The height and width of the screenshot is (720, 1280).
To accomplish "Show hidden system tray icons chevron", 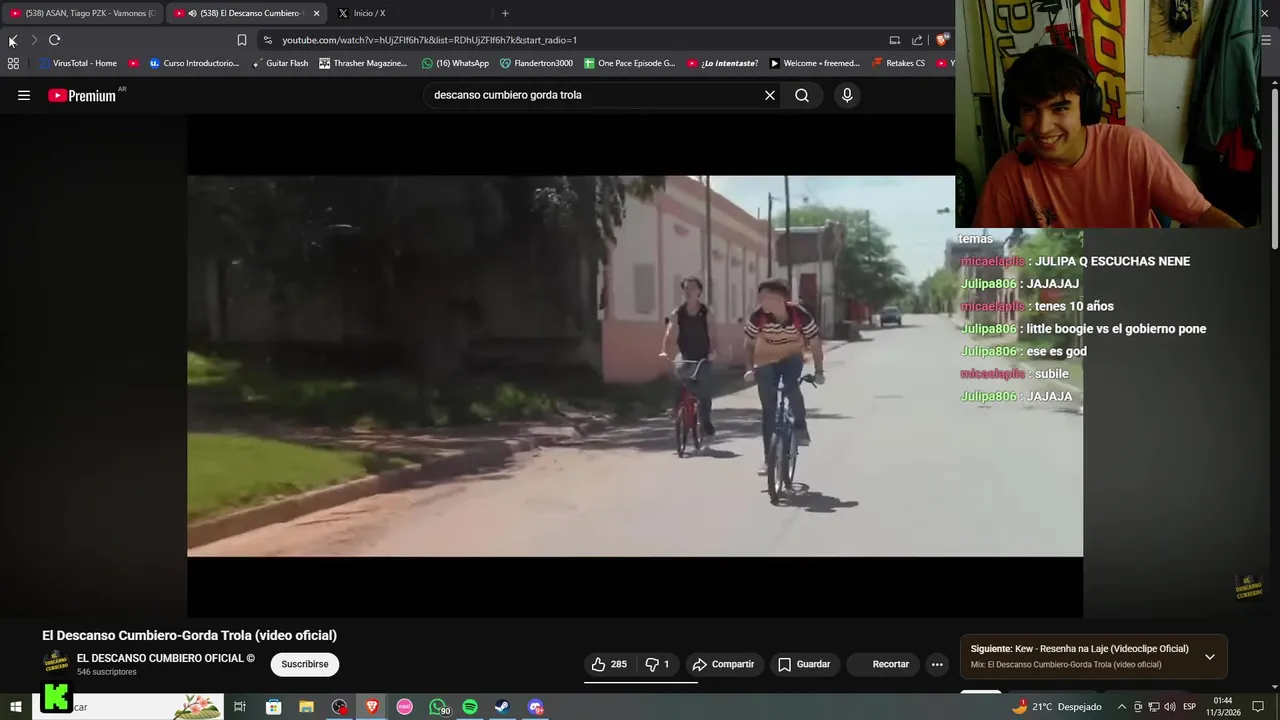I will 1121,707.
